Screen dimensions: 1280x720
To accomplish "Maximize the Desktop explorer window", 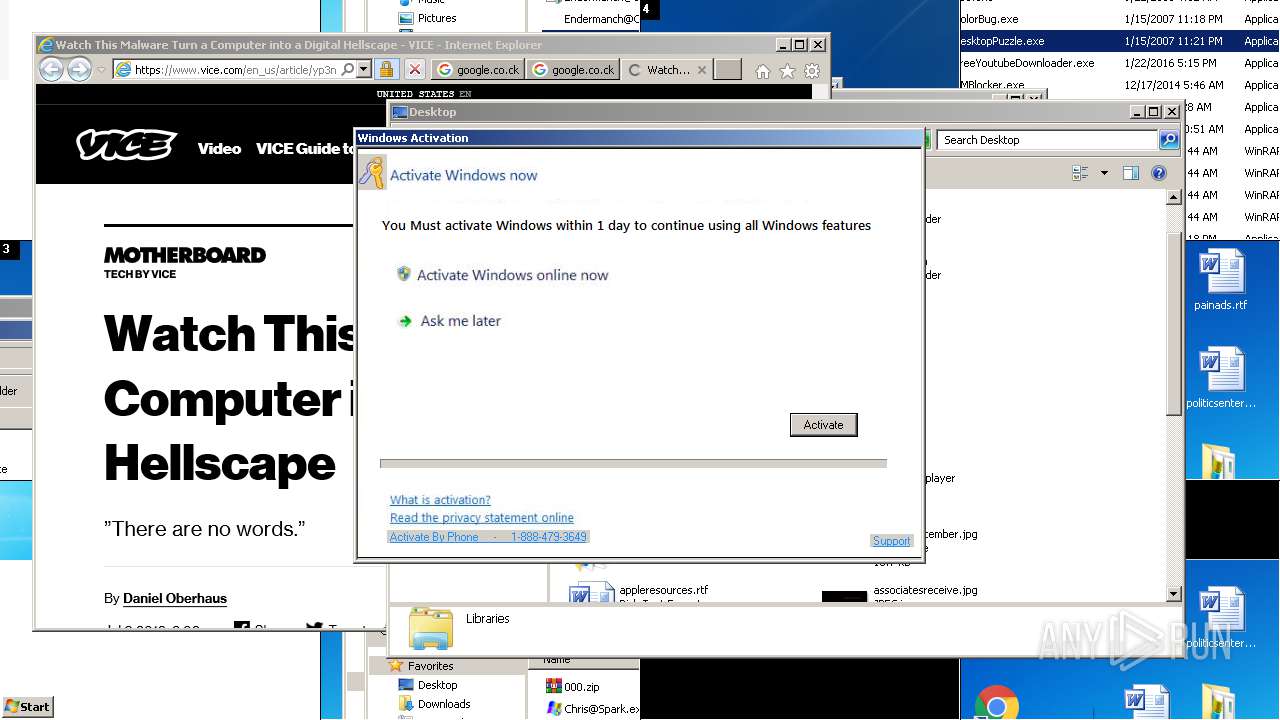I will (1153, 112).
